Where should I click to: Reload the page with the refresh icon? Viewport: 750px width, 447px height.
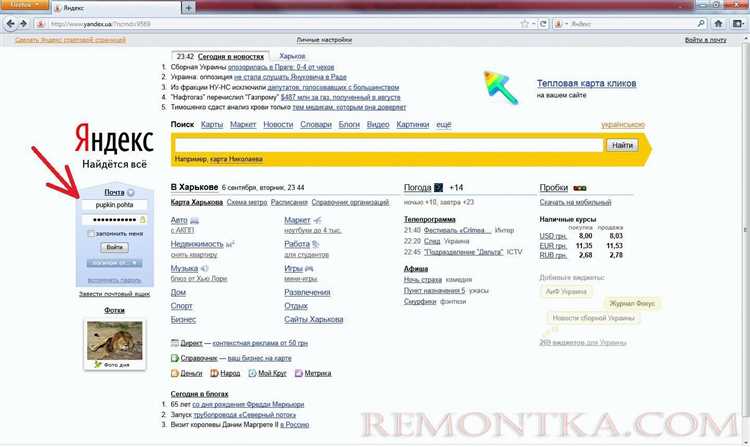click(543, 23)
